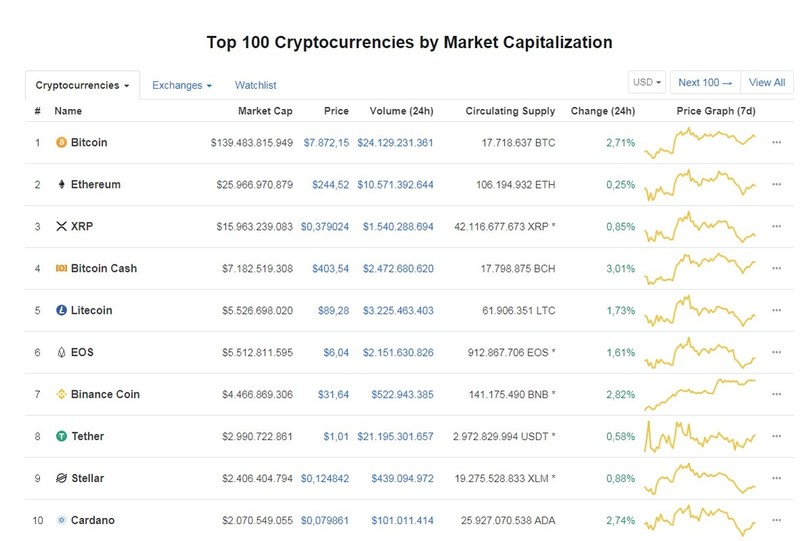Click the Ethereum diamond logo icon
800x541 pixels.
click(x=61, y=184)
